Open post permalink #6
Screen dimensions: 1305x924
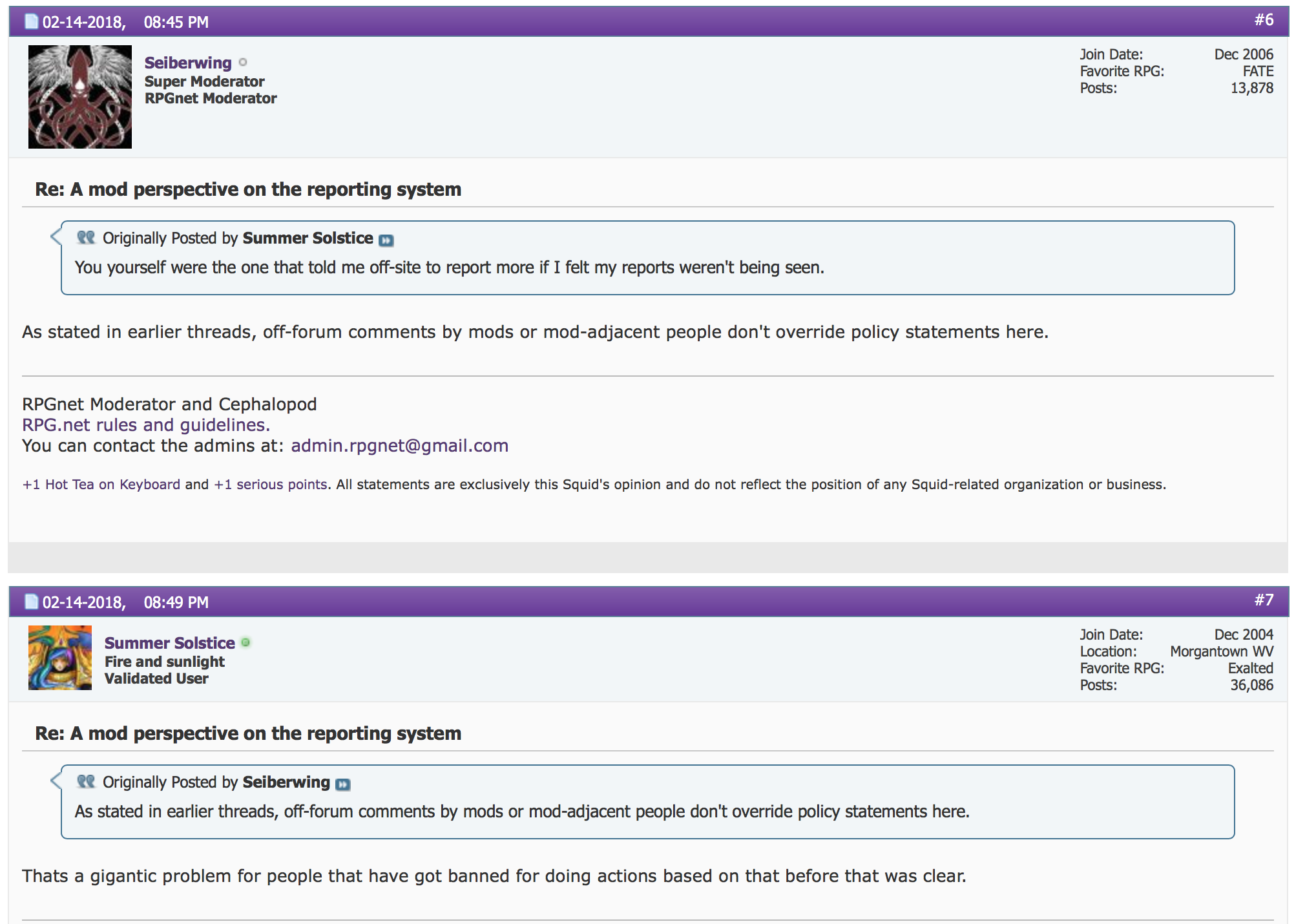(x=1264, y=20)
